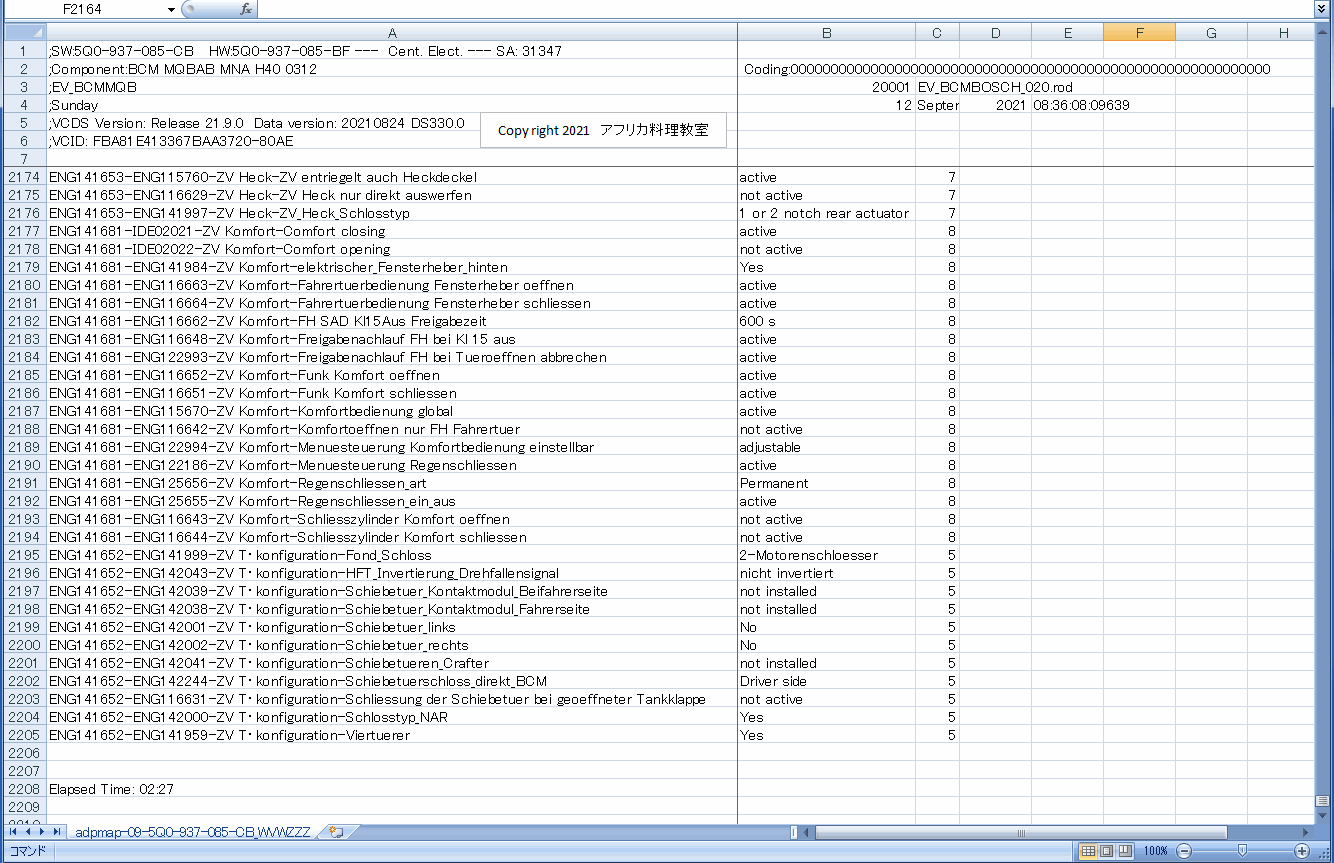Click the Name Box showing F2164
This screenshot has height=863, width=1334.
point(84,9)
